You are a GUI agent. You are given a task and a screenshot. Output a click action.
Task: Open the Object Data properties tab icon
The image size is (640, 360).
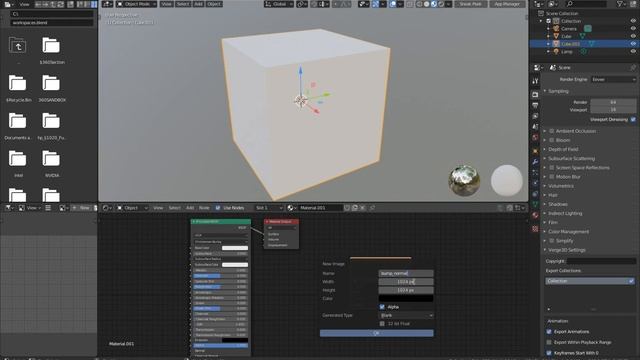tap(535, 205)
